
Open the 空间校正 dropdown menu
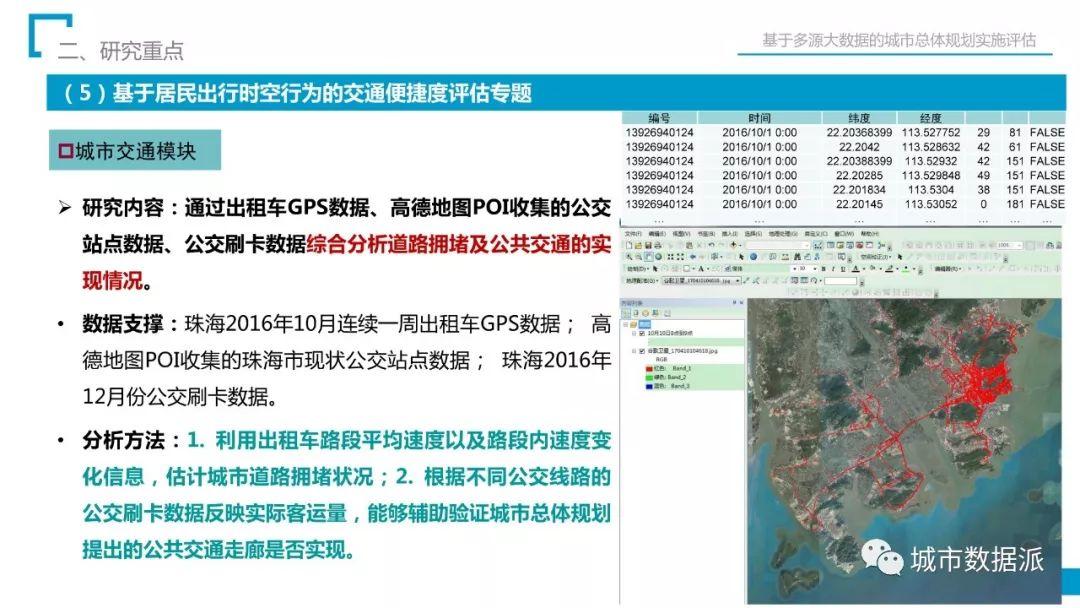click(877, 257)
